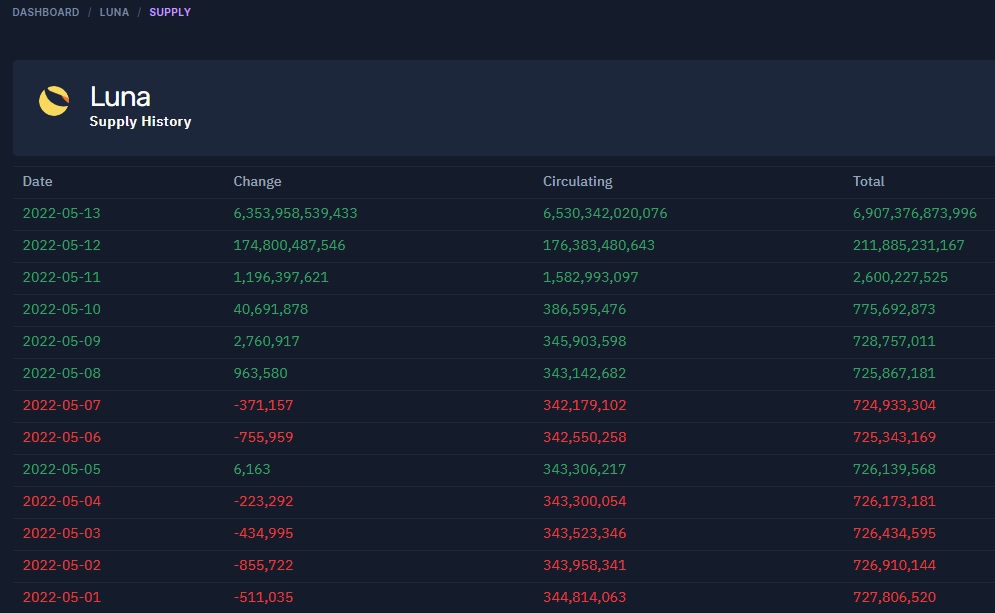The width and height of the screenshot is (995, 613).
Task: Select change value -223,292
Action: pos(263,501)
